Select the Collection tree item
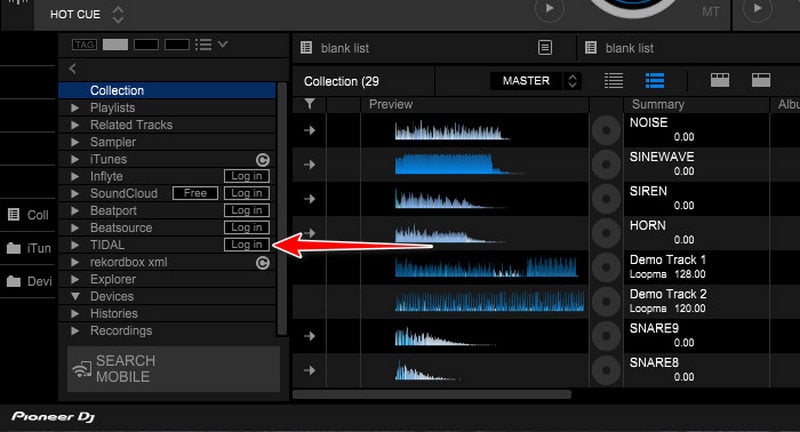 167,90
